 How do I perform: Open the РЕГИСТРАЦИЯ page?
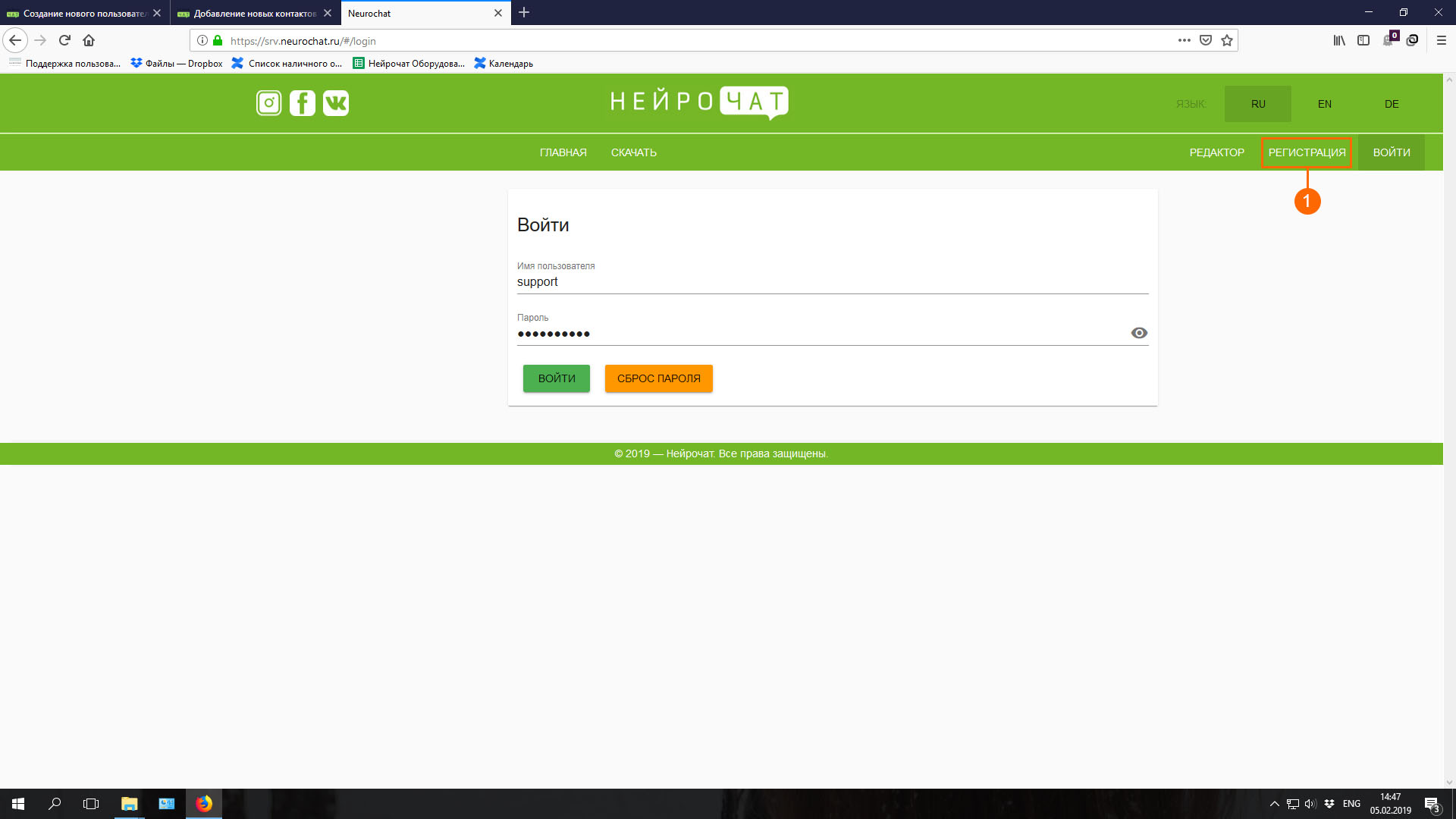pos(1307,152)
